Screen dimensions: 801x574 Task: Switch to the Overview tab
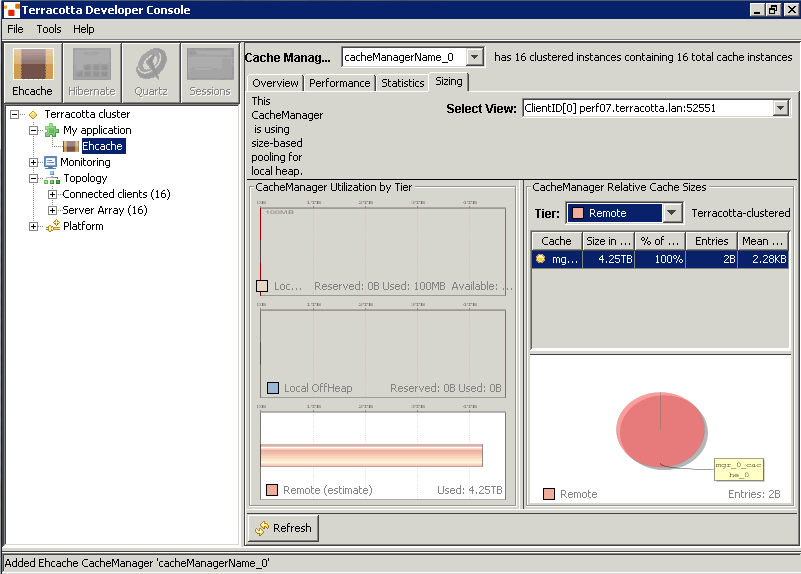[275, 83]
